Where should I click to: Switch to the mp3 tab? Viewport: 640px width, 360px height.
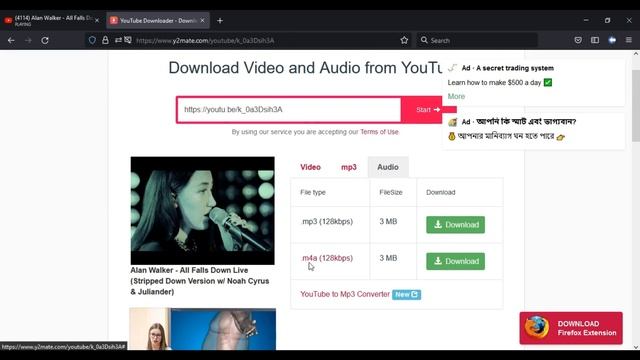point(349,167)
